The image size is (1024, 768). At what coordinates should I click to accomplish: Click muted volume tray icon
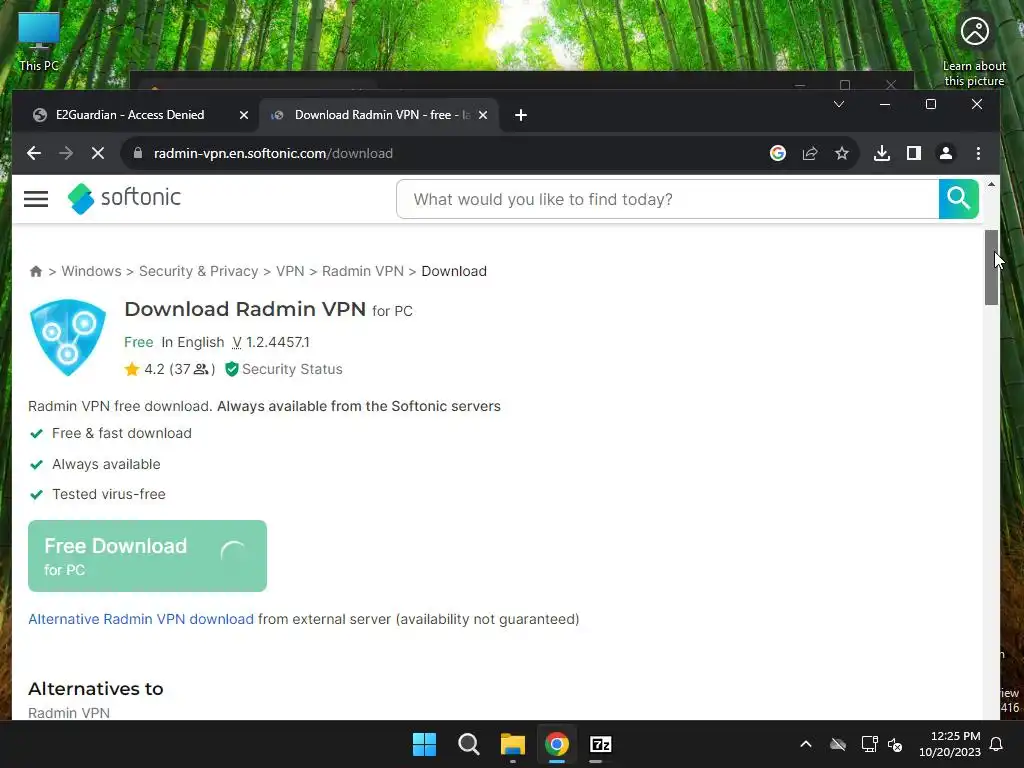[895, 744]
